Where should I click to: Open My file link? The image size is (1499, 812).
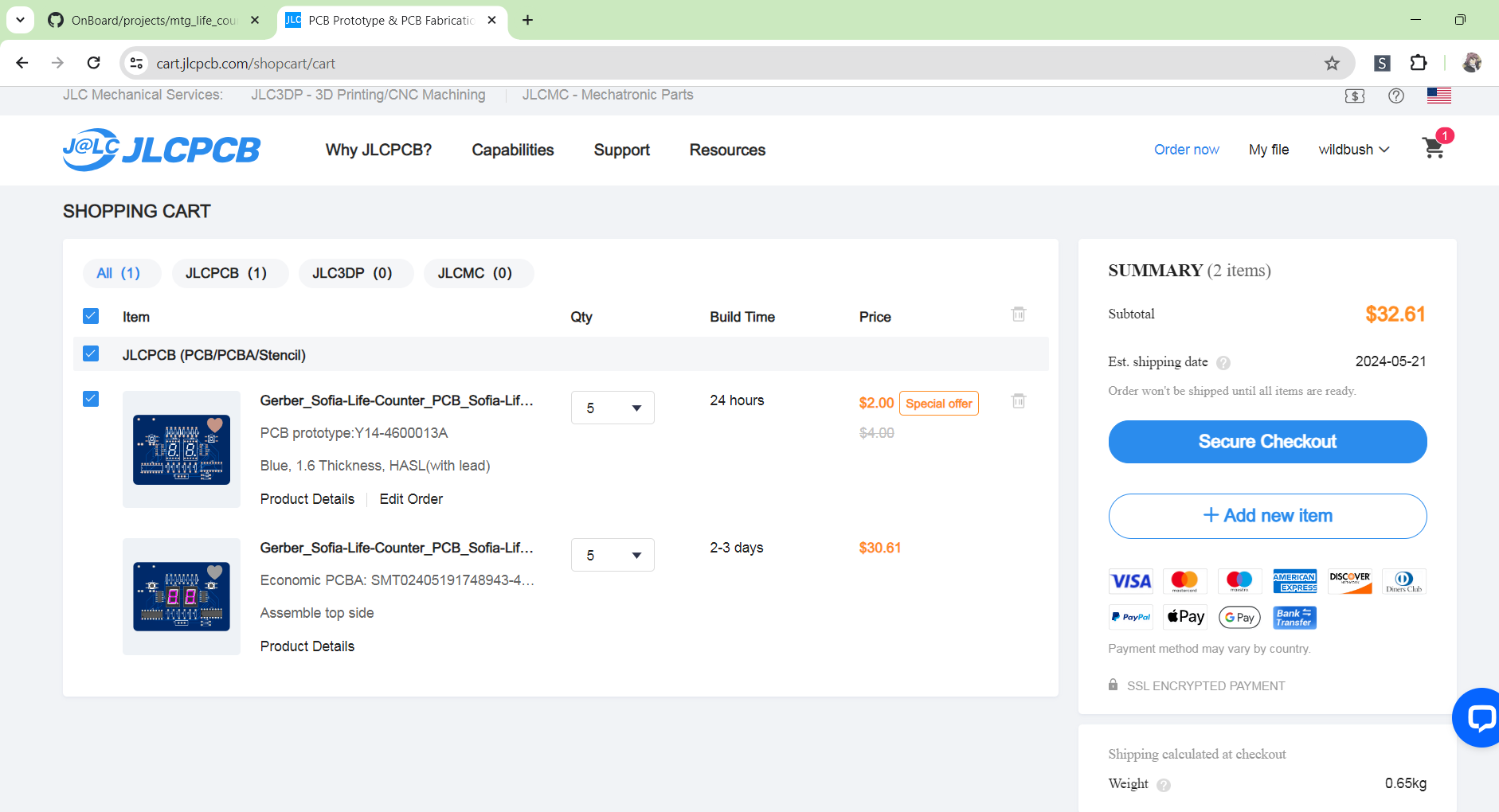[x=1269, y=150]
